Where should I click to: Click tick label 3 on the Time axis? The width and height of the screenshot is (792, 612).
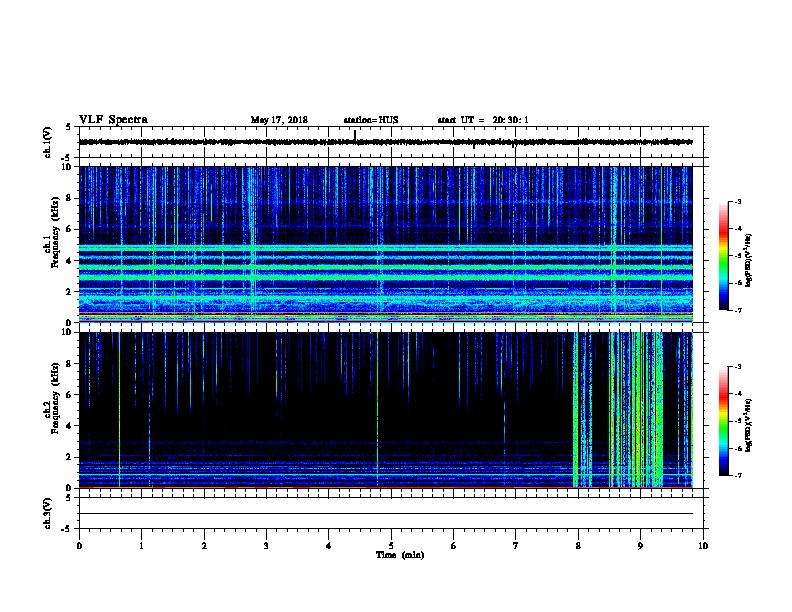266,546
